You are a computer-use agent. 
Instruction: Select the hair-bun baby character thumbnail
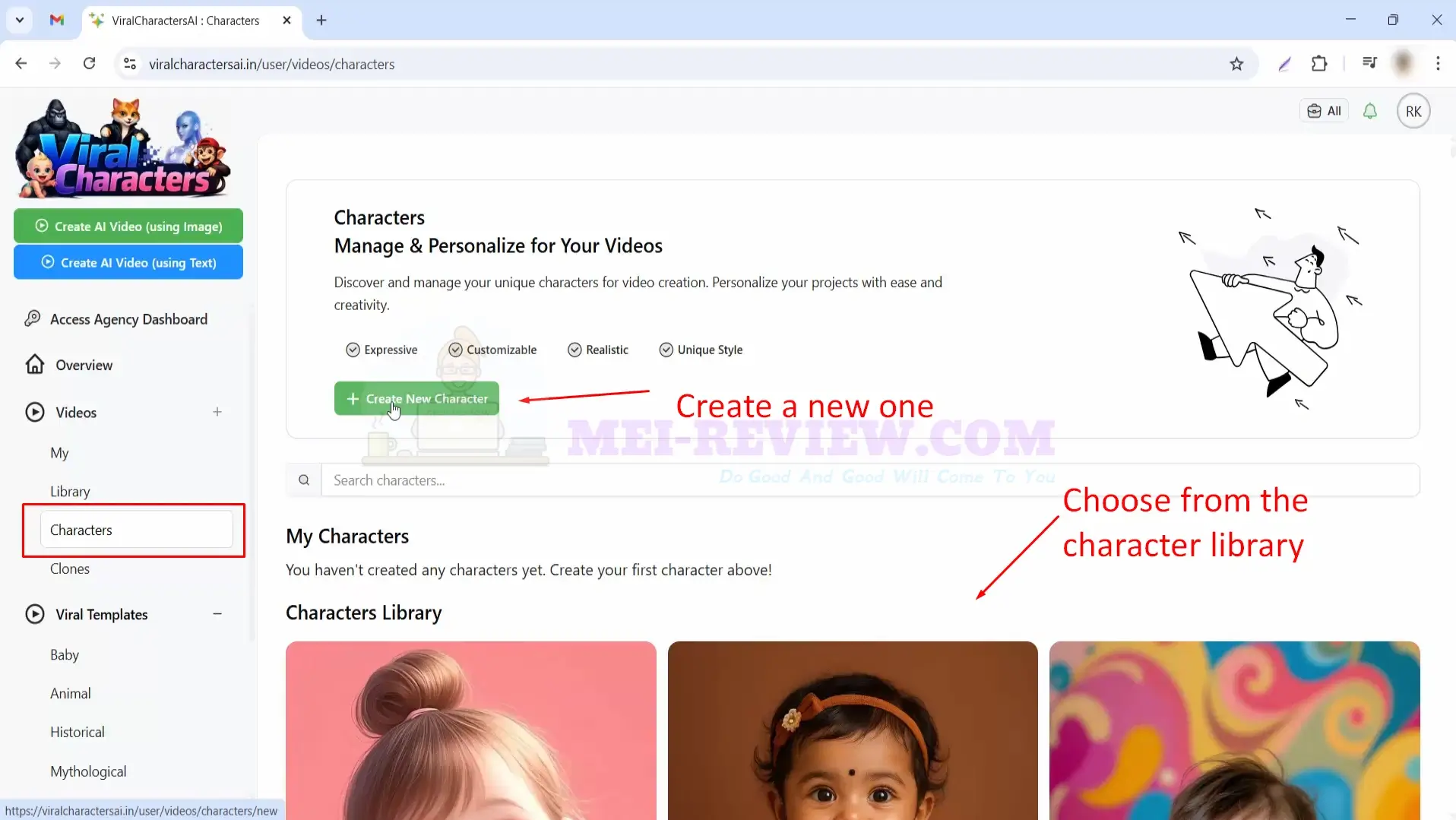point(471,730)
